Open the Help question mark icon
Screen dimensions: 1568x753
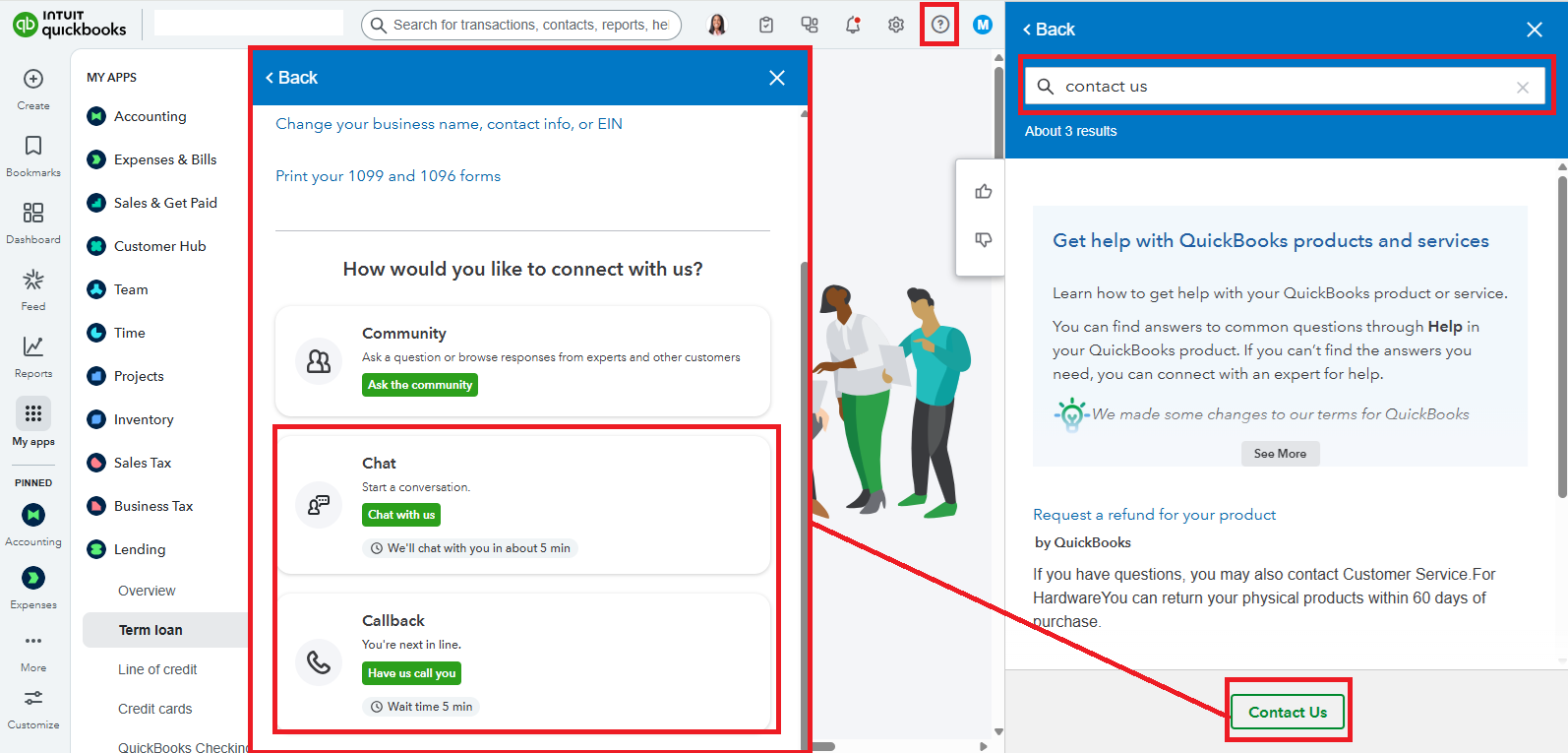click(940, 25)
